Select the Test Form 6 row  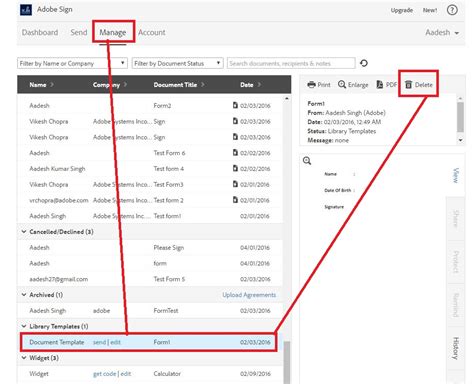[x=150, y=153]
